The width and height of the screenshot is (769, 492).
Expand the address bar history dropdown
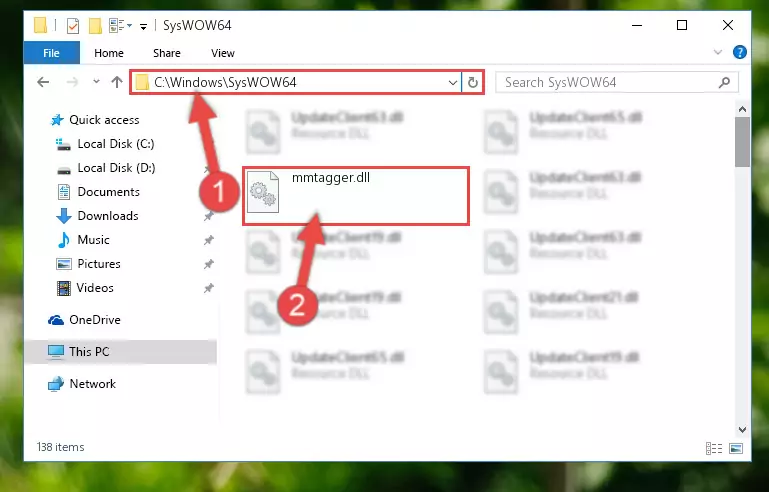tap(453, 82)
